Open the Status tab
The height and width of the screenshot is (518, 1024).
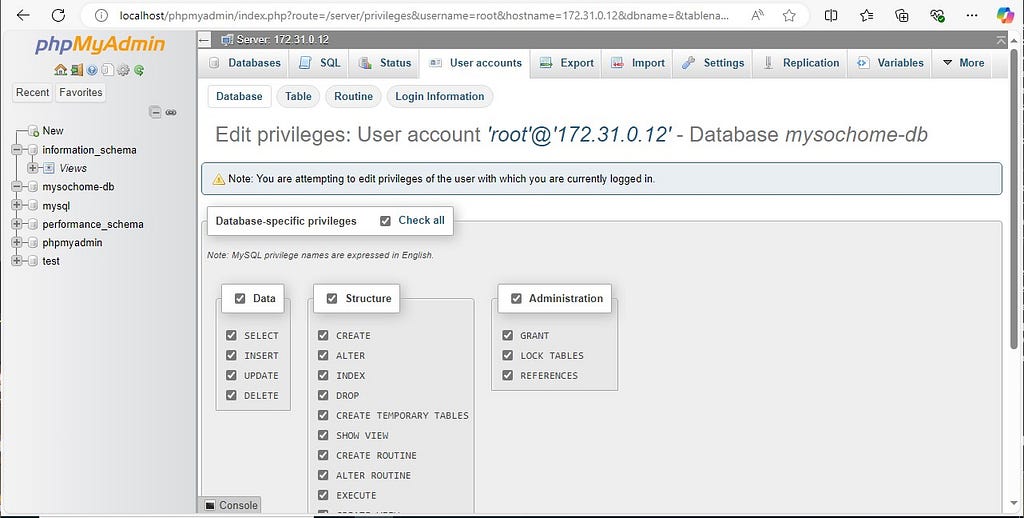click(385, 63)
